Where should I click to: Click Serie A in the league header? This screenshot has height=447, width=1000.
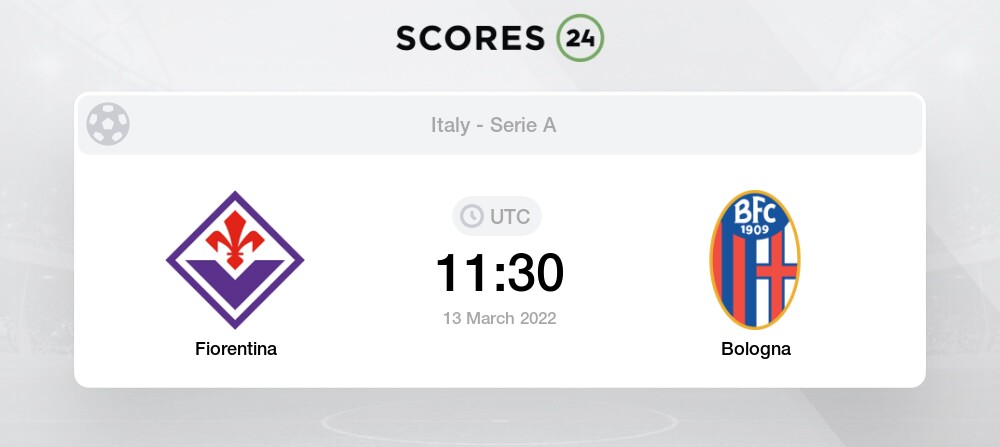523,125
